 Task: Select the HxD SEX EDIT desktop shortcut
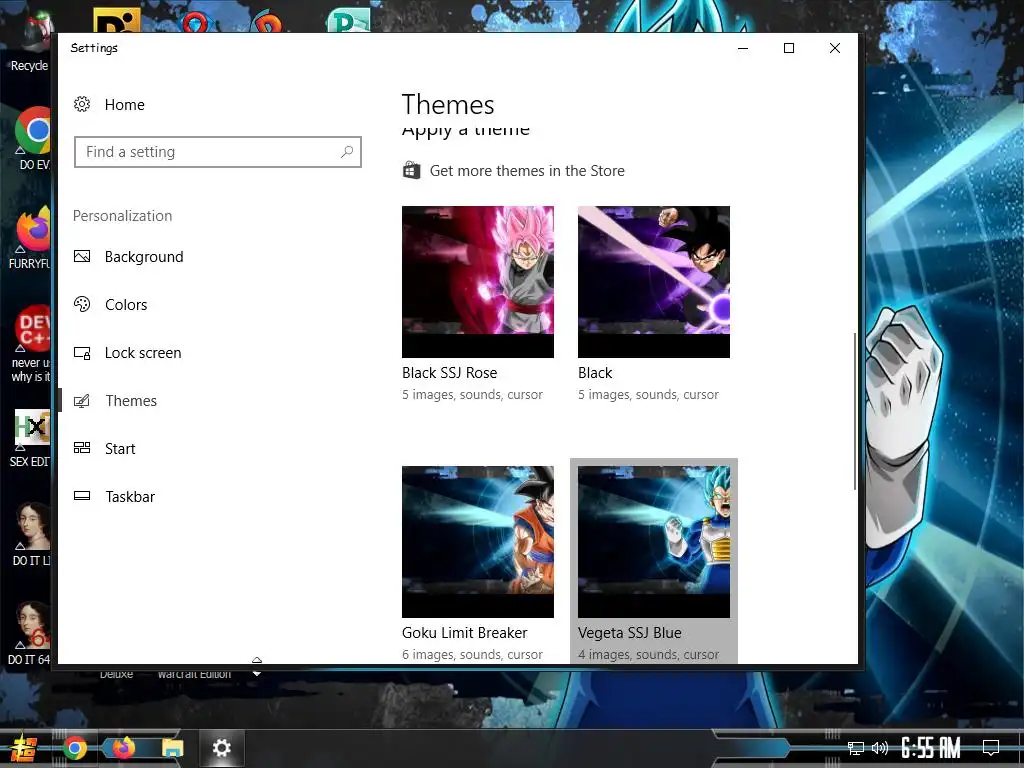click(x=30, y=439)
